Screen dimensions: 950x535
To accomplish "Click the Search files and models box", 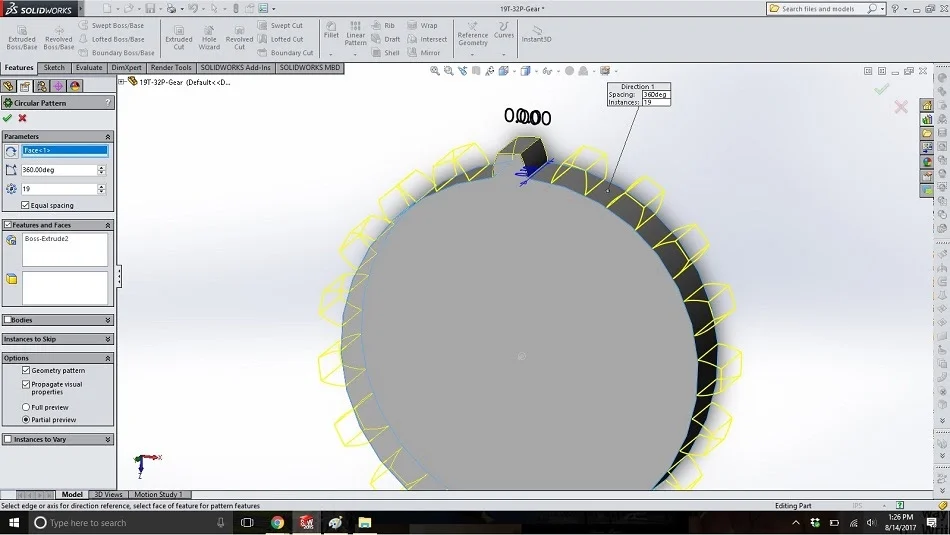I will [819, 8].
